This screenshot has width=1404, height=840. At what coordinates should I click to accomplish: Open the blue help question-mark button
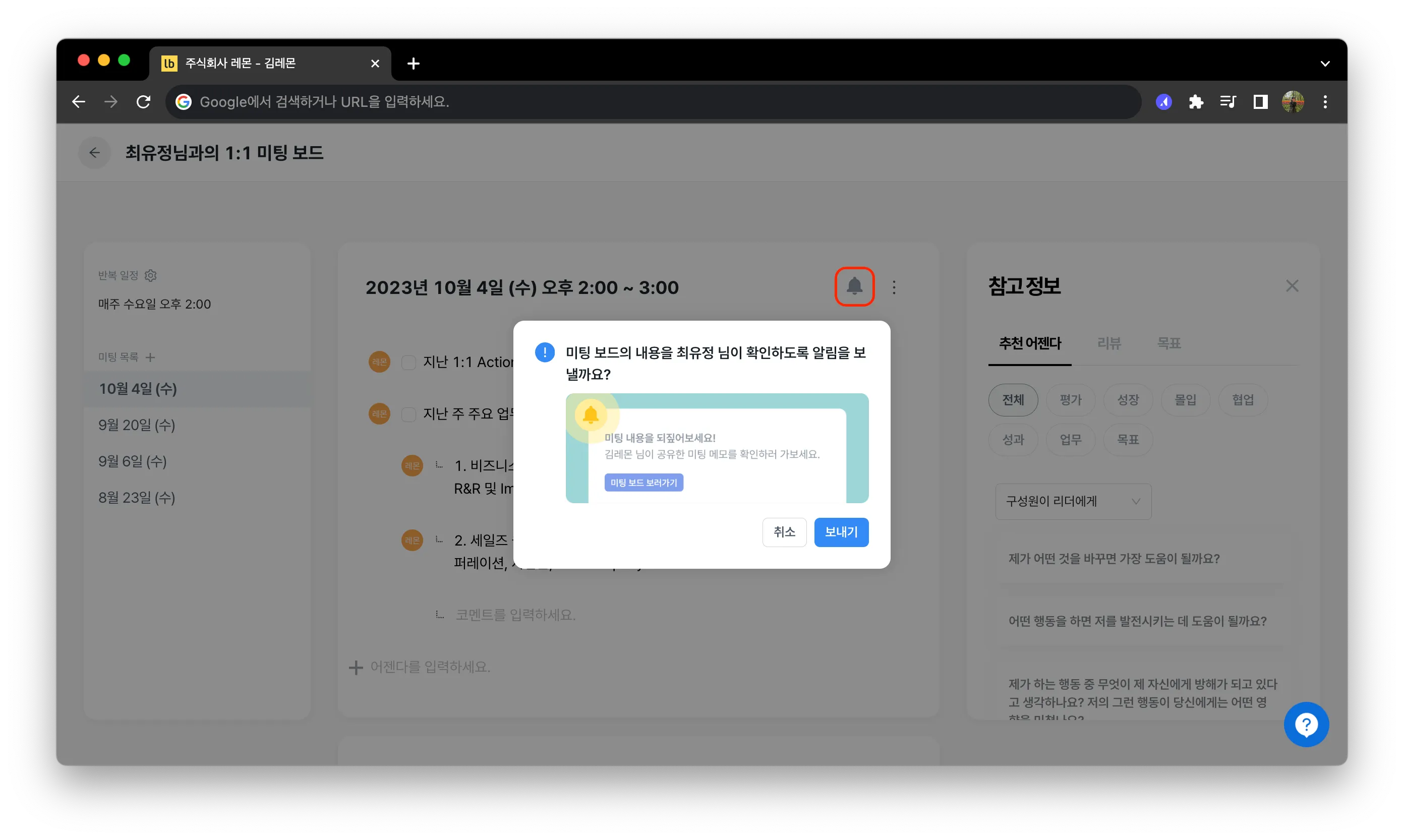coord(1306,724)
